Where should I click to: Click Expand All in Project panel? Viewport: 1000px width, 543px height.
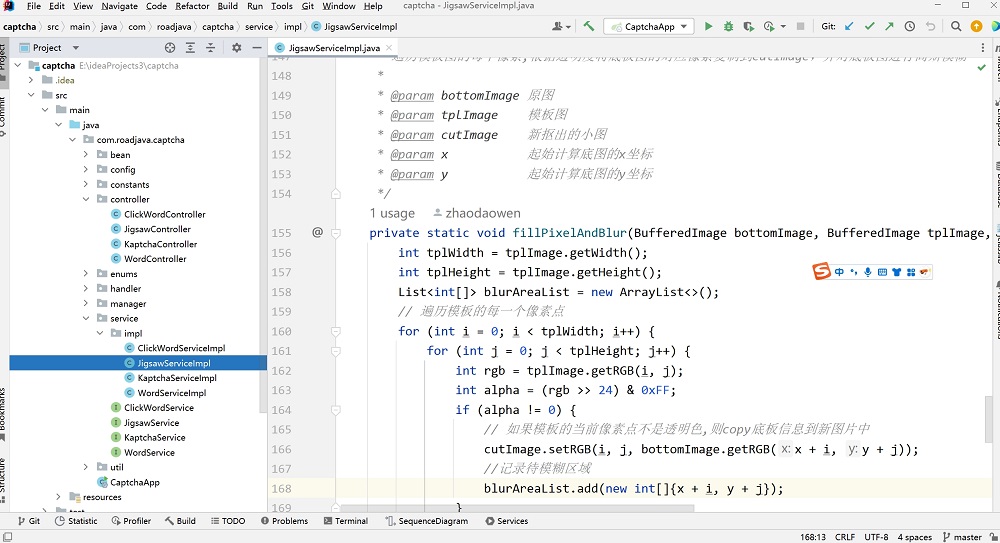(x=190, y=47)
